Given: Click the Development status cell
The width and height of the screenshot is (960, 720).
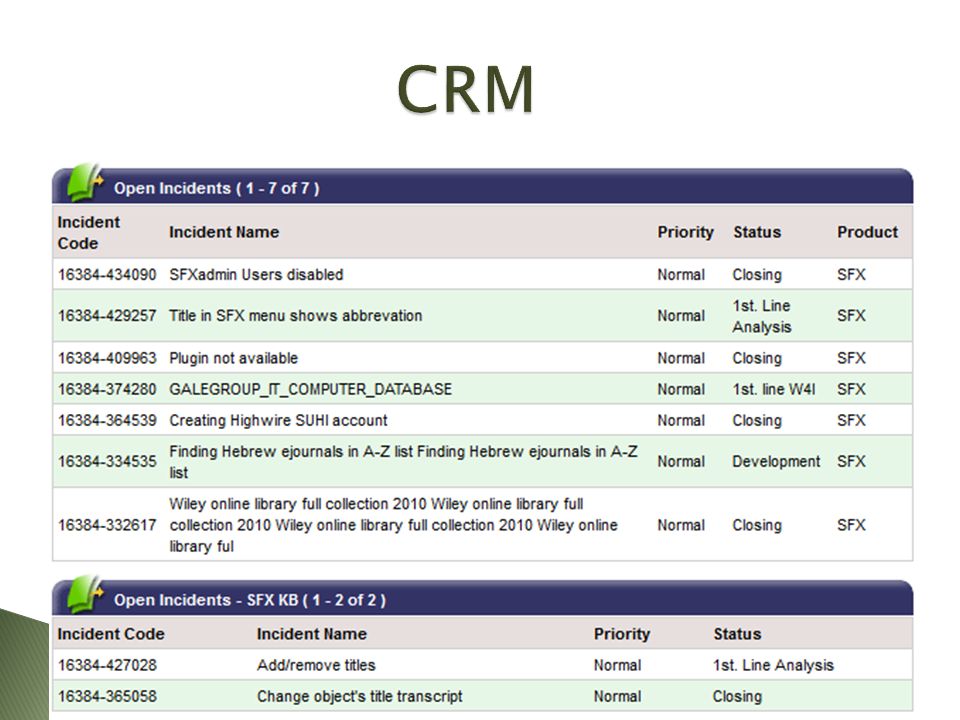Looking at the screenshot, I should coord(776,462).
